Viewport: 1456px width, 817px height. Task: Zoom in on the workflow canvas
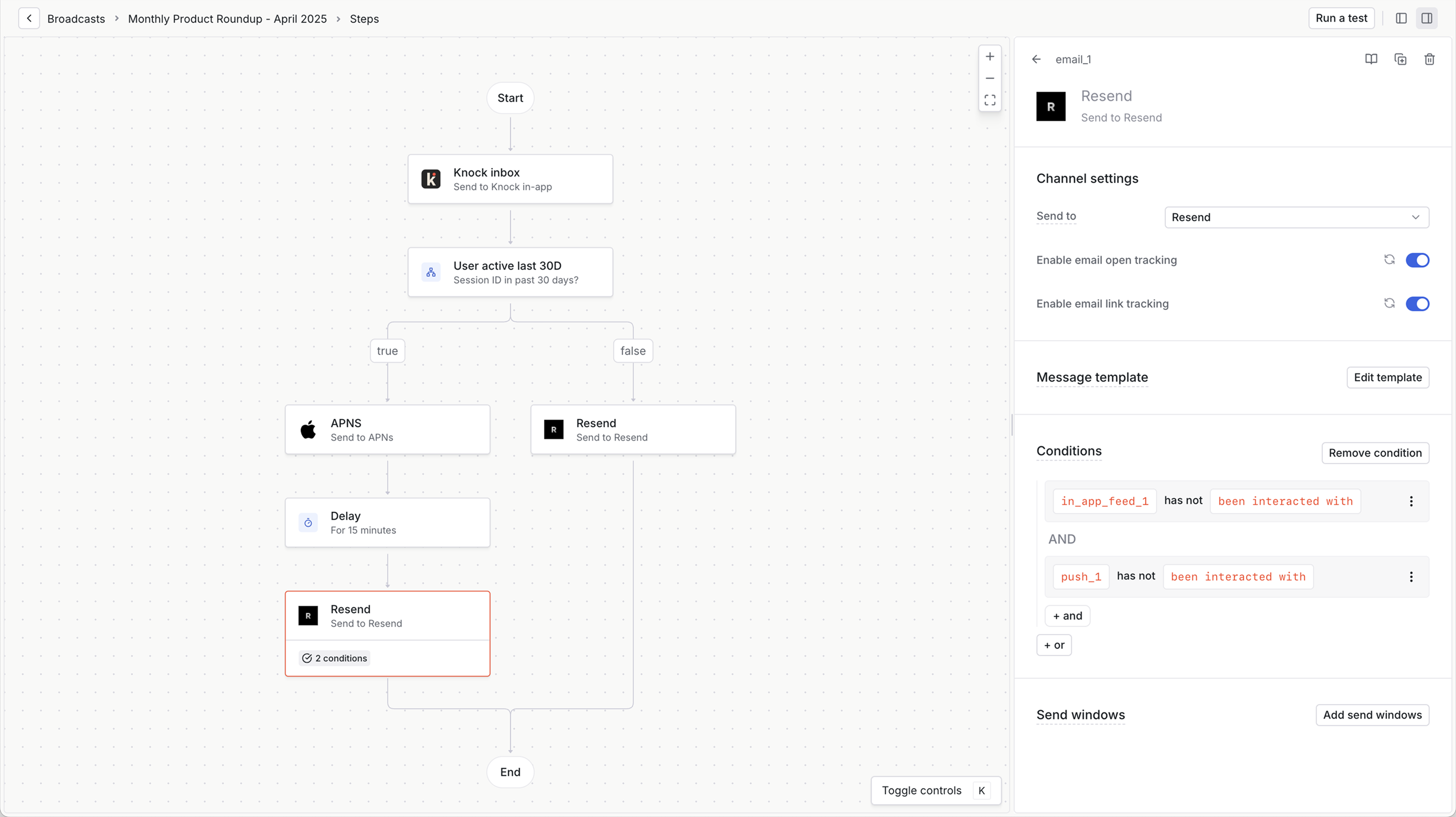pyautogui.click(x=990, y=56)
